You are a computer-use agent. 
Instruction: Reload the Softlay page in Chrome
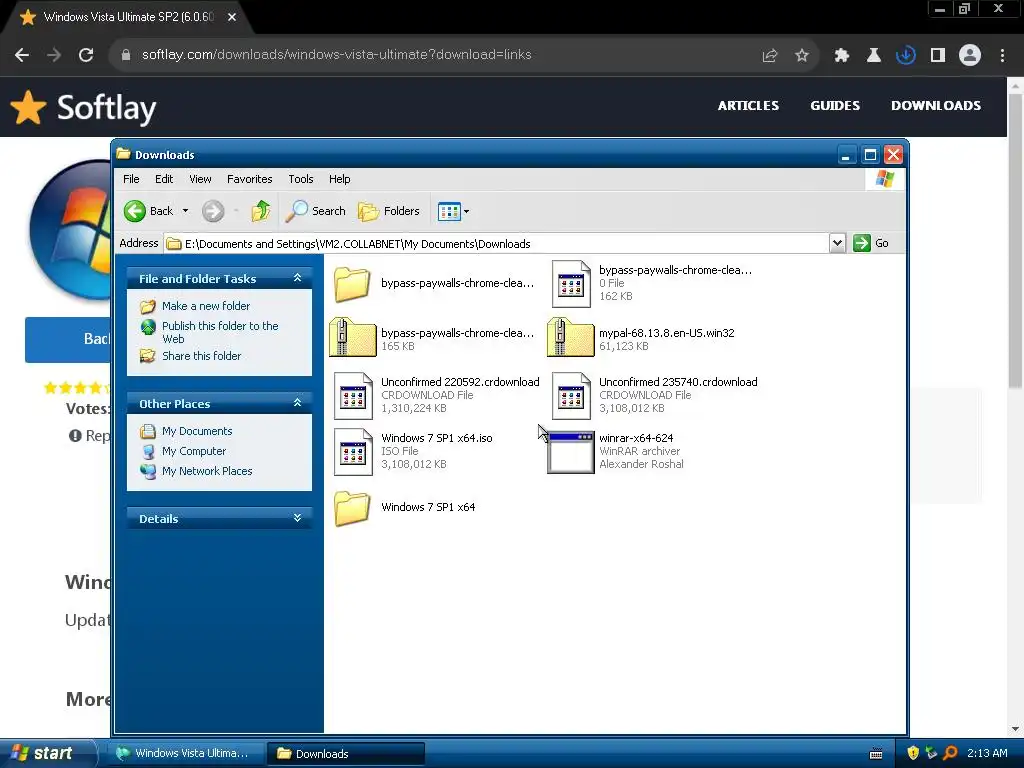(x=86, y=55)
